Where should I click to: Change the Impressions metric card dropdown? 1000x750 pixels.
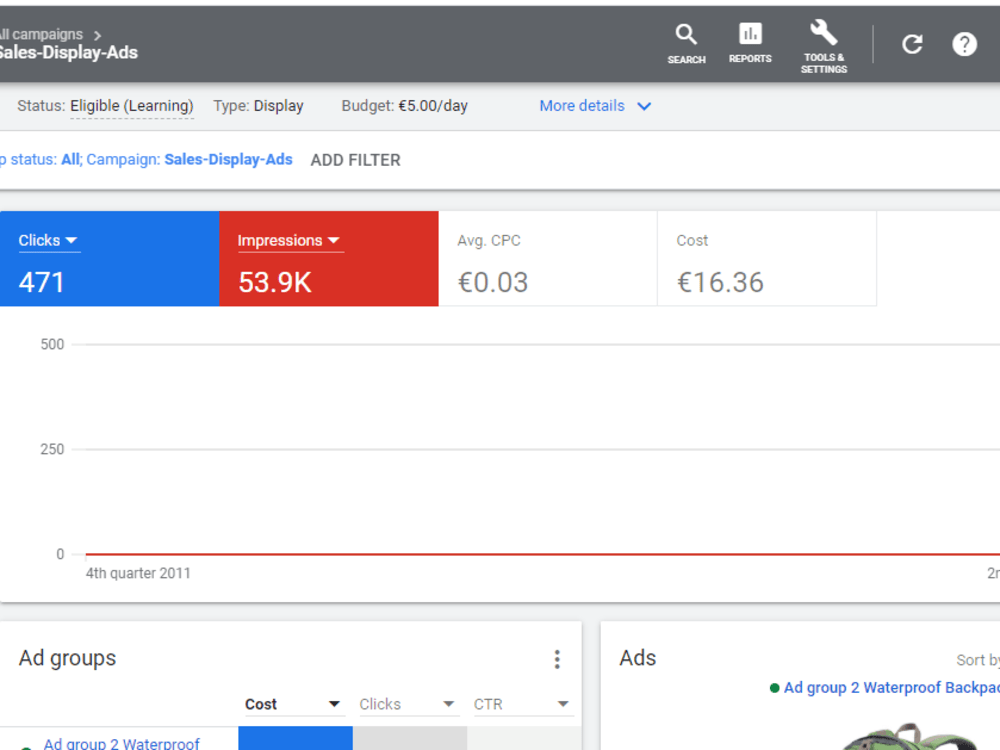(x=334, y=240)
